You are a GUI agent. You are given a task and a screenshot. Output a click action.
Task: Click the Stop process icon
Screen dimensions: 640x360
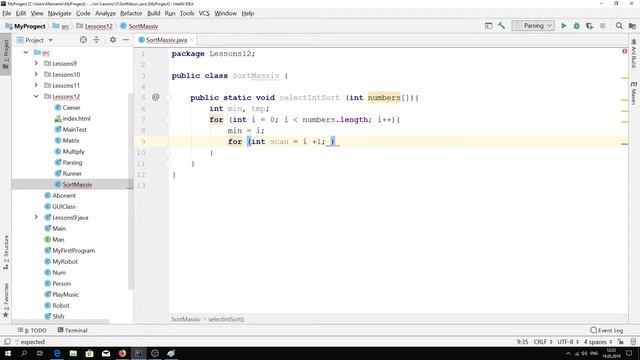pyautogui.click(x=602, y=26)
